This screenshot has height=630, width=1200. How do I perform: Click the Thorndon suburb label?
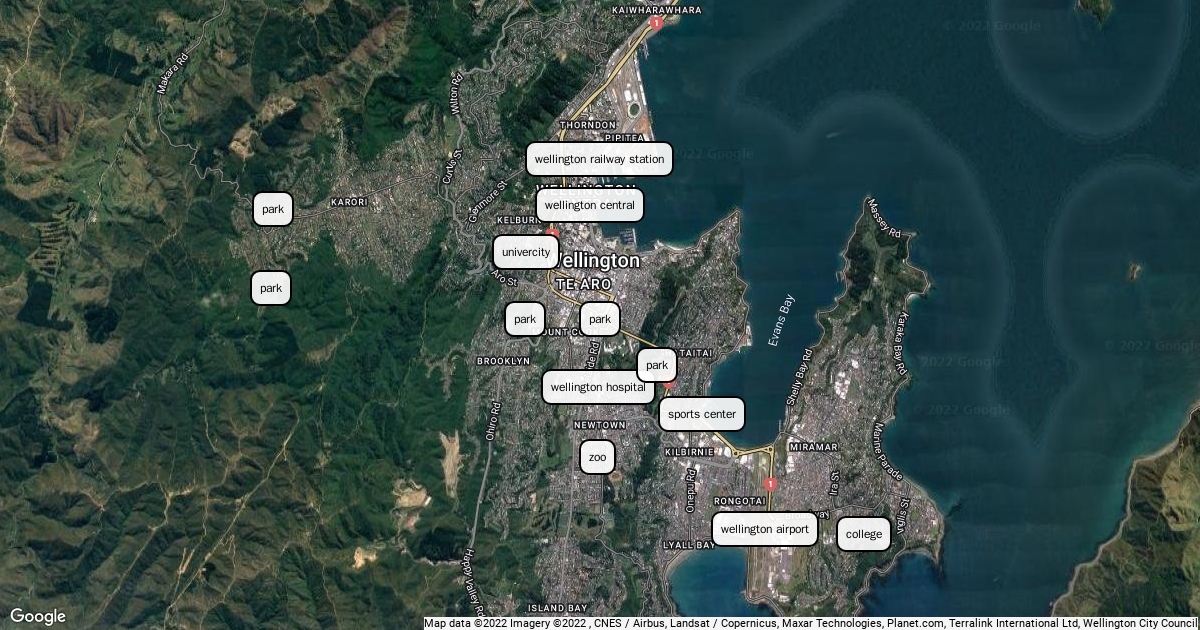(594, 125)
